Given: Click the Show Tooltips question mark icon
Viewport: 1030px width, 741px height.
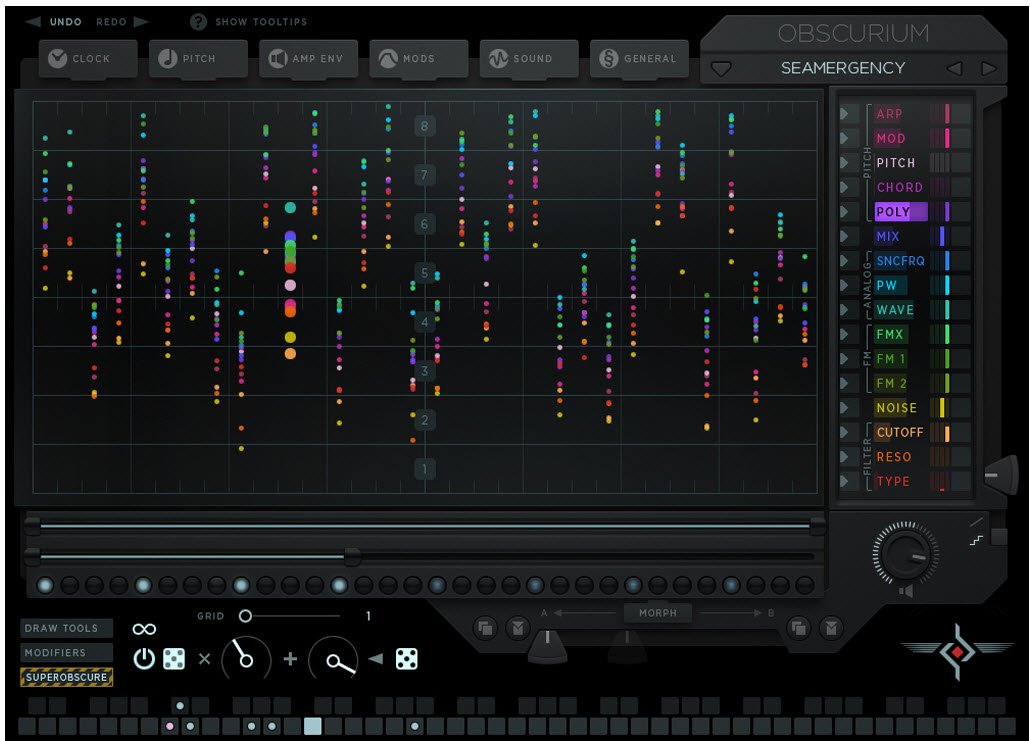Looking at the screenshot, I should [x=198, y=22].
